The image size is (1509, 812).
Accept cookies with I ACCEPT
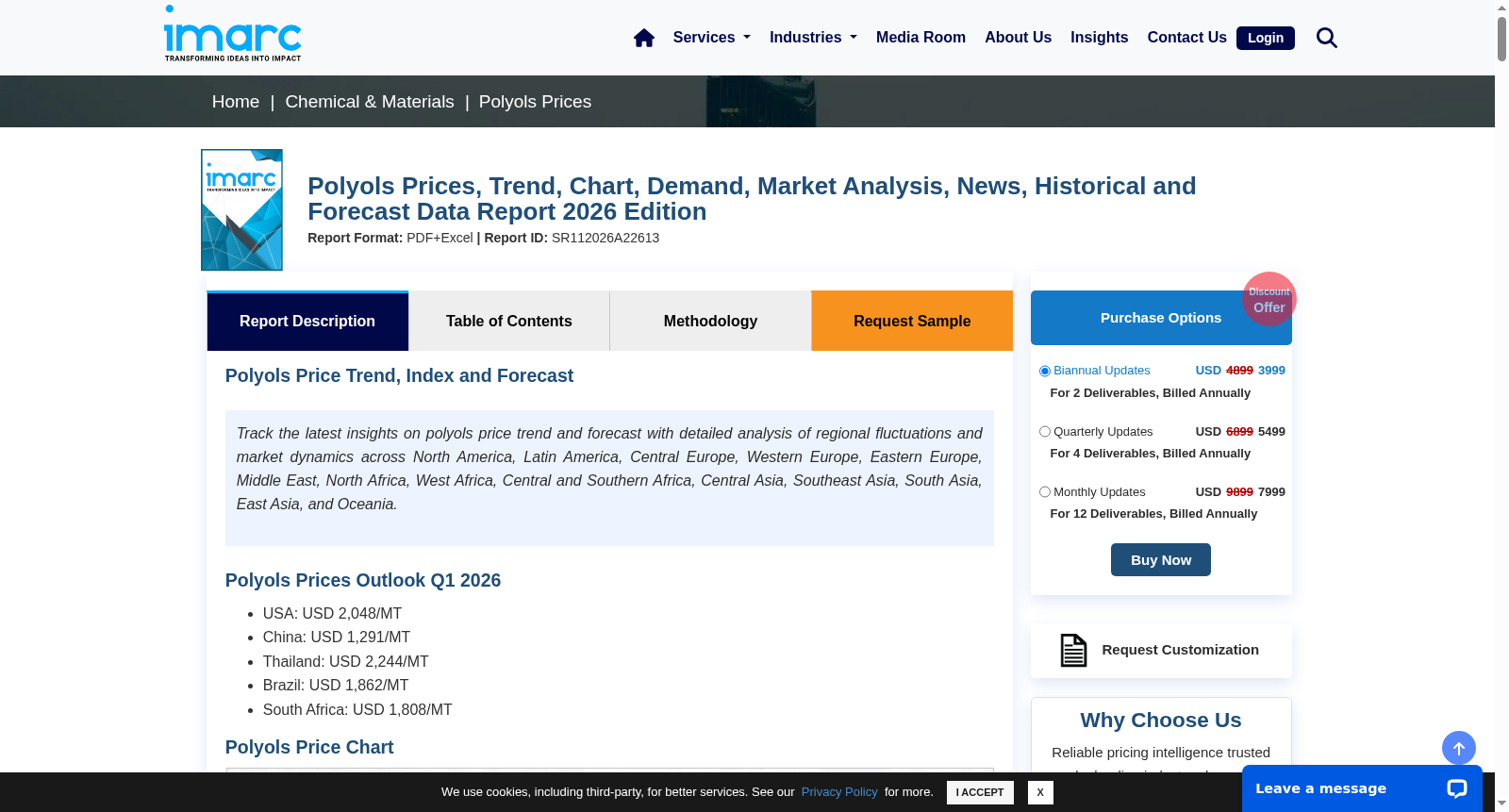pyautogui.click(x=980, y=792)
